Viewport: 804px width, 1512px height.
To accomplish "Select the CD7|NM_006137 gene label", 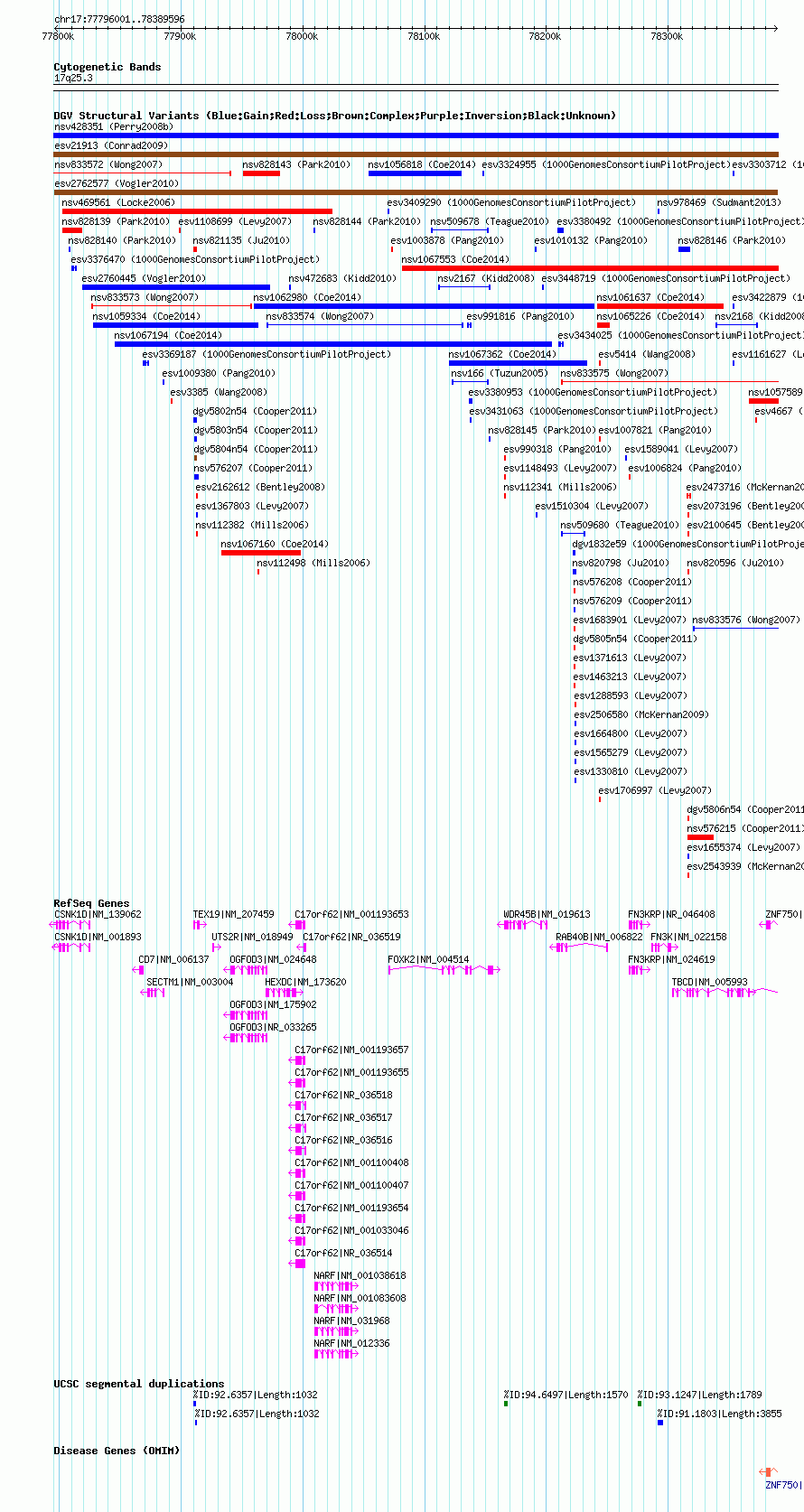I will pyautogui.click(x=173, y=959).
